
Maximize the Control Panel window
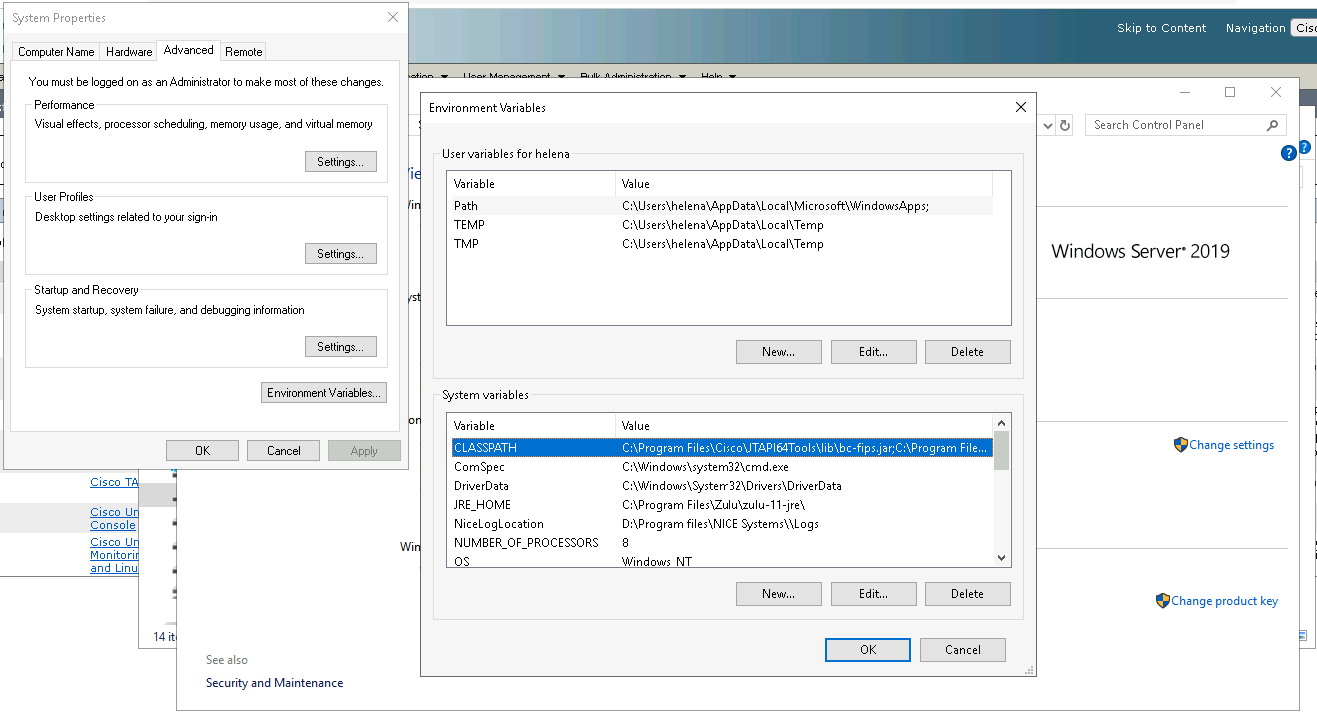click(1230, 92)
